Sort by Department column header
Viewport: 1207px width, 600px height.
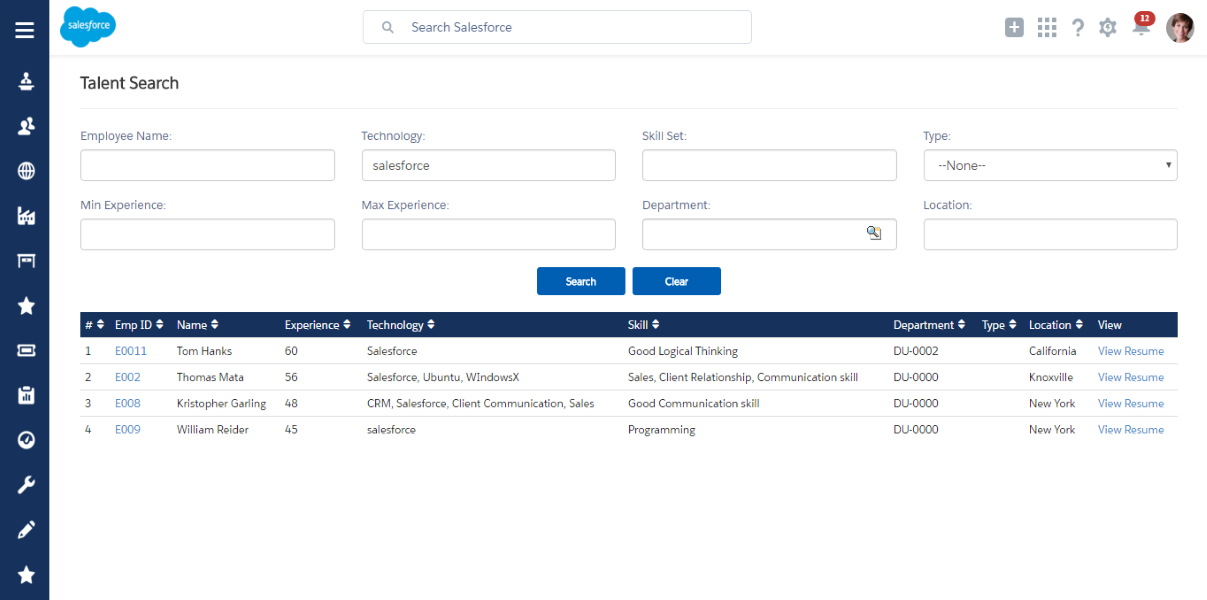929,325
